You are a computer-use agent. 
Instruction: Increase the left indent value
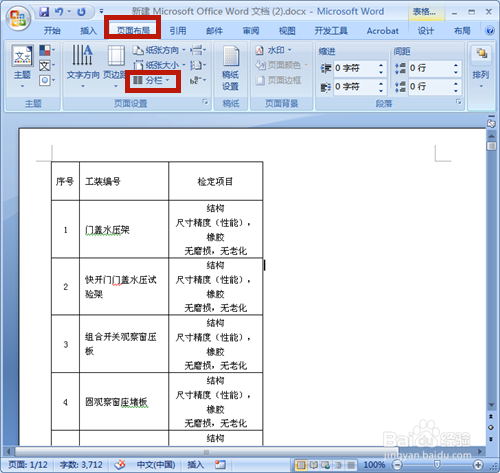click(381, 65)
